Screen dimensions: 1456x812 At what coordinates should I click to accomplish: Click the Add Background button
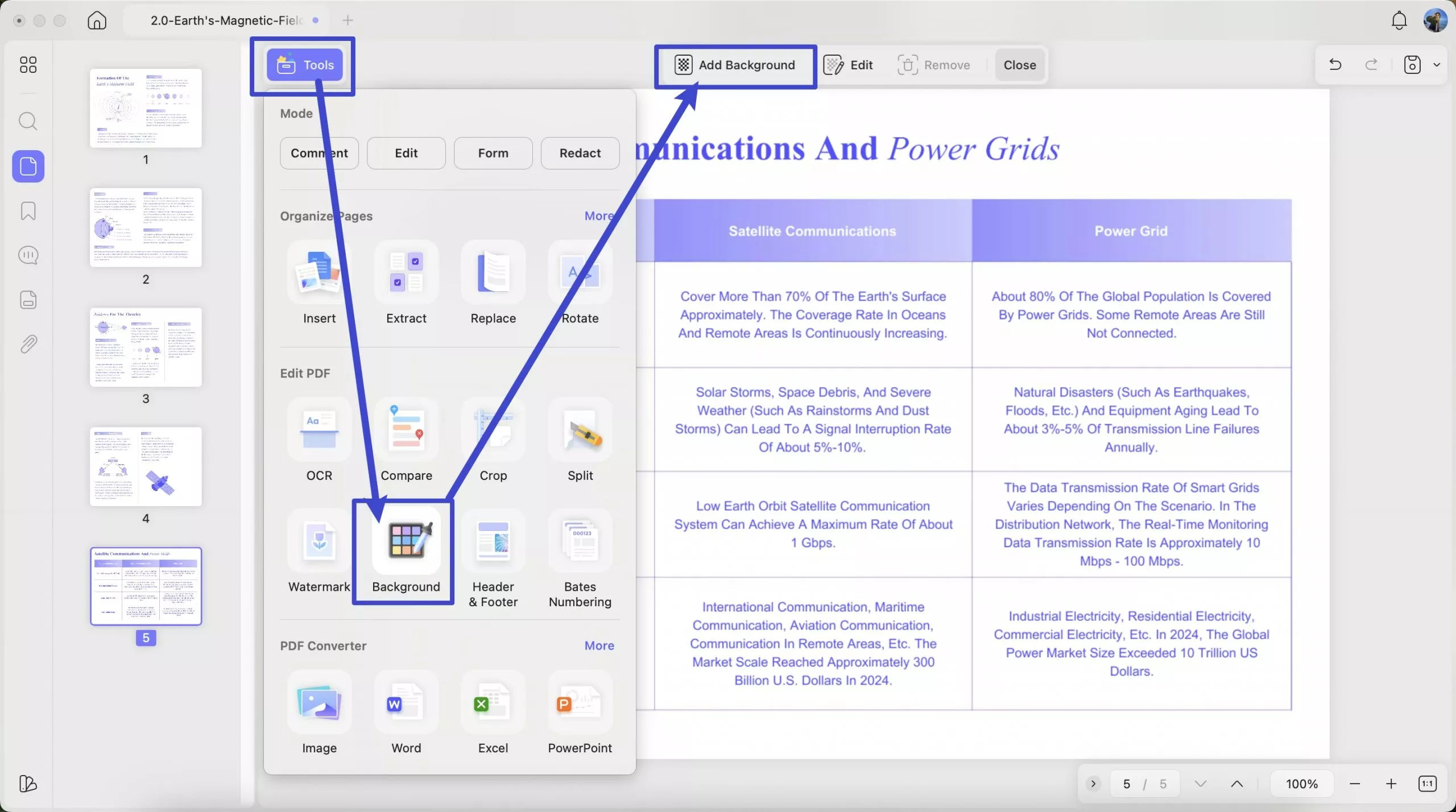point(734,65)
